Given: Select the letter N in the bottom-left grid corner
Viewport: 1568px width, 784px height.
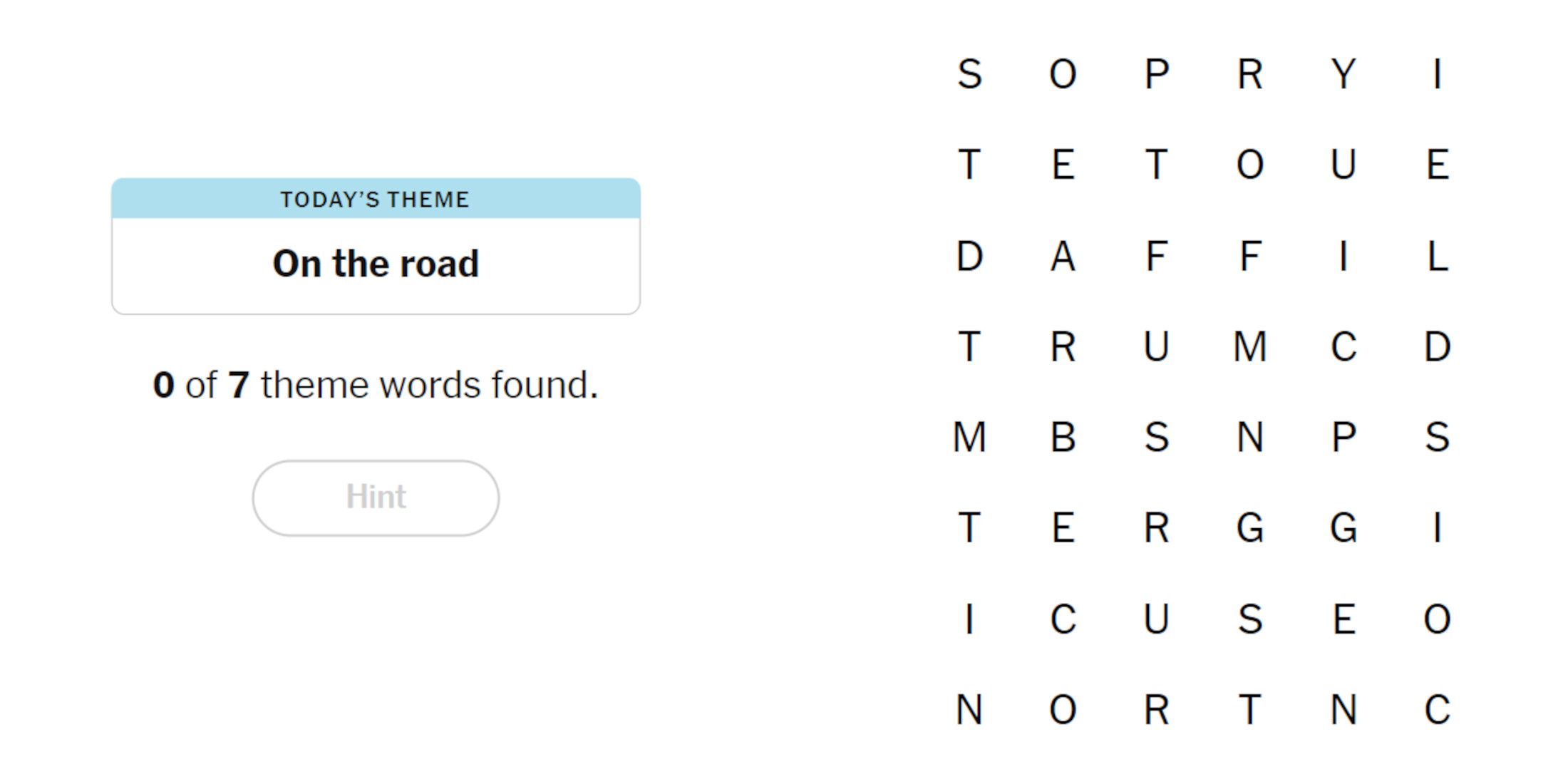Looking at the screenshot, I should click(x=969, y=708).
